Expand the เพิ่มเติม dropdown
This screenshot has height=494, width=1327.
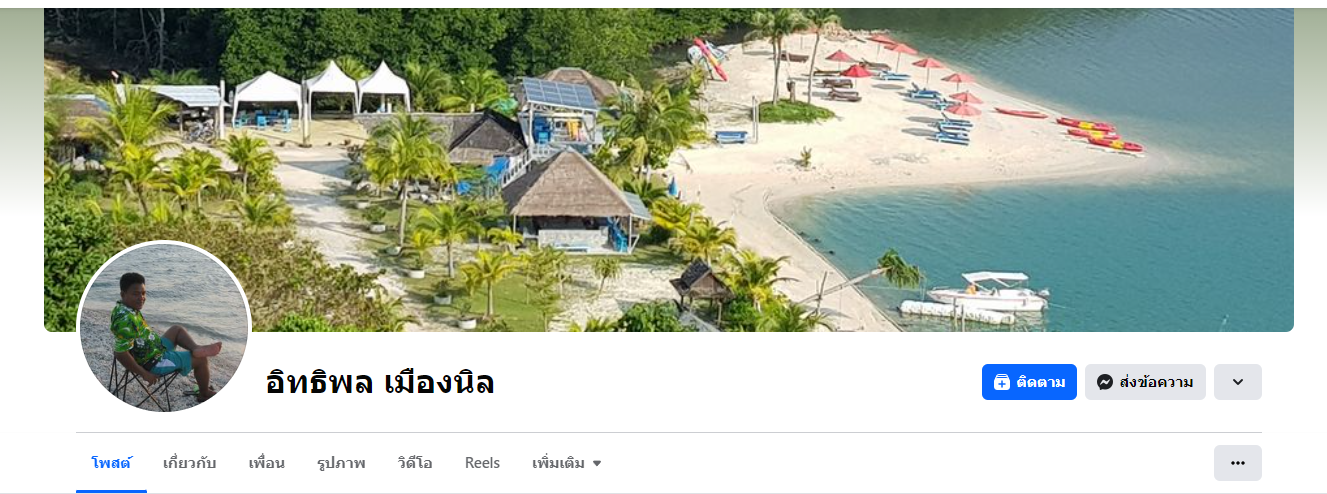[567, 463]
